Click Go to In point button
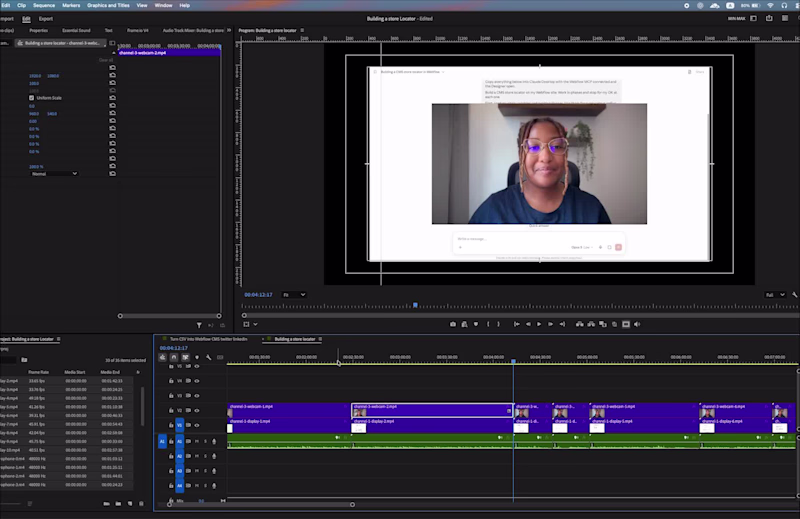 click(516, 324)
